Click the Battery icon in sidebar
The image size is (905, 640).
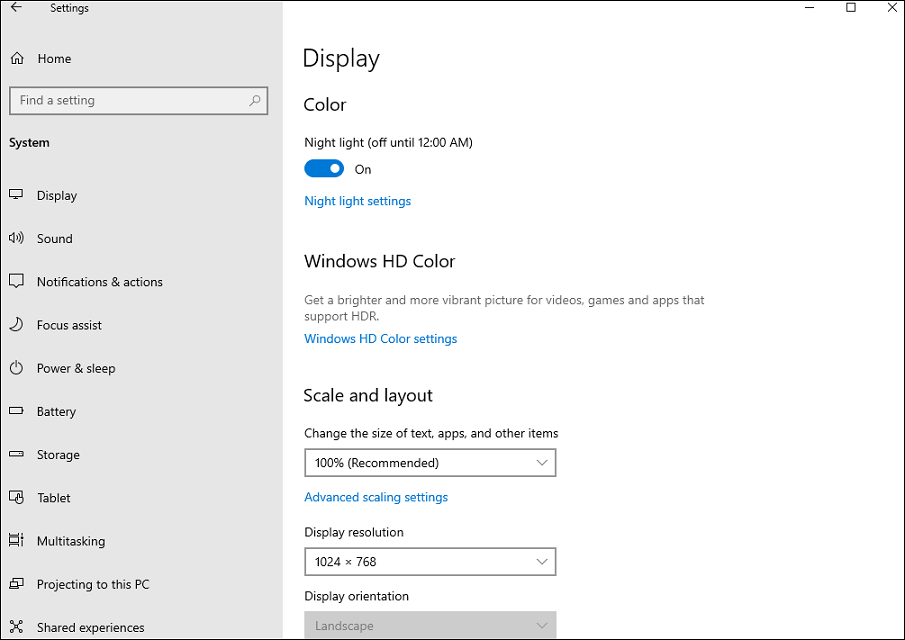[x=16, y=411]
